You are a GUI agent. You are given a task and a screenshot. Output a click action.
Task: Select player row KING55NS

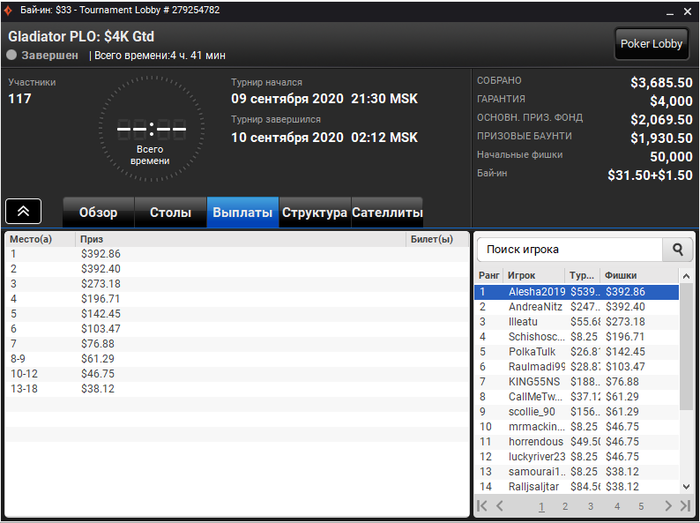tap(577, 382)
